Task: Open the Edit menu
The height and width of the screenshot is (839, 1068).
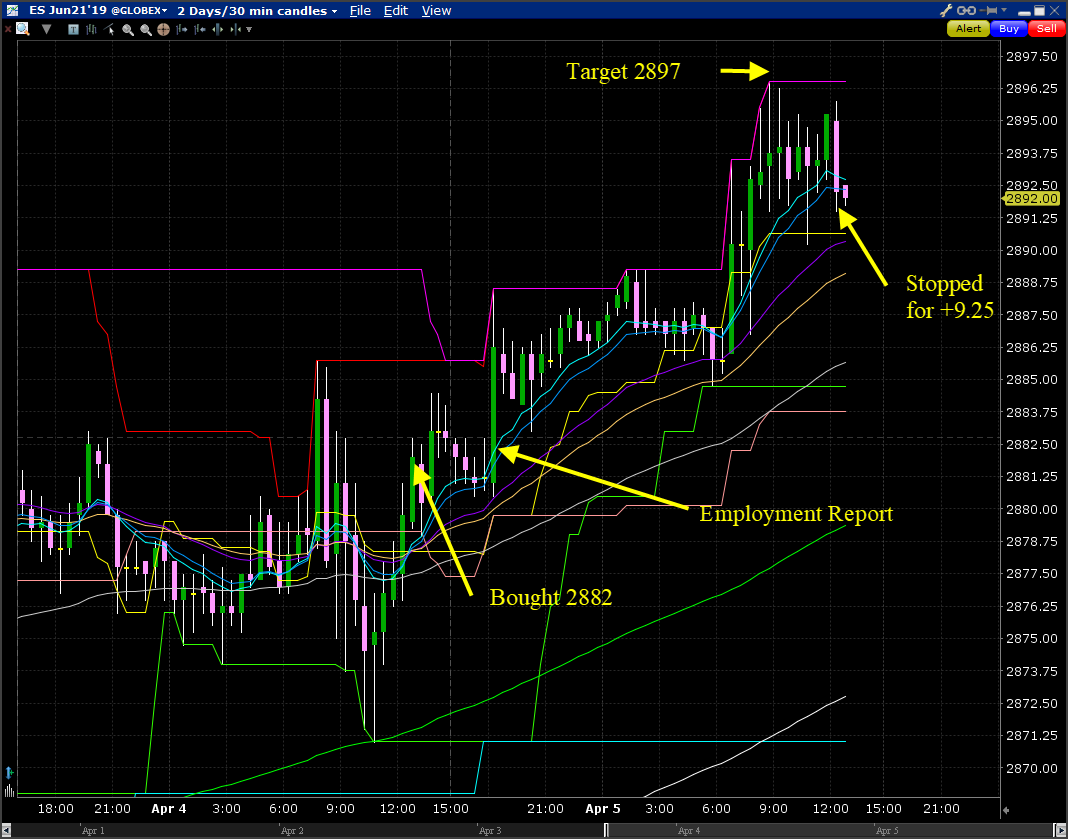Action: click(x=396, y=10)
